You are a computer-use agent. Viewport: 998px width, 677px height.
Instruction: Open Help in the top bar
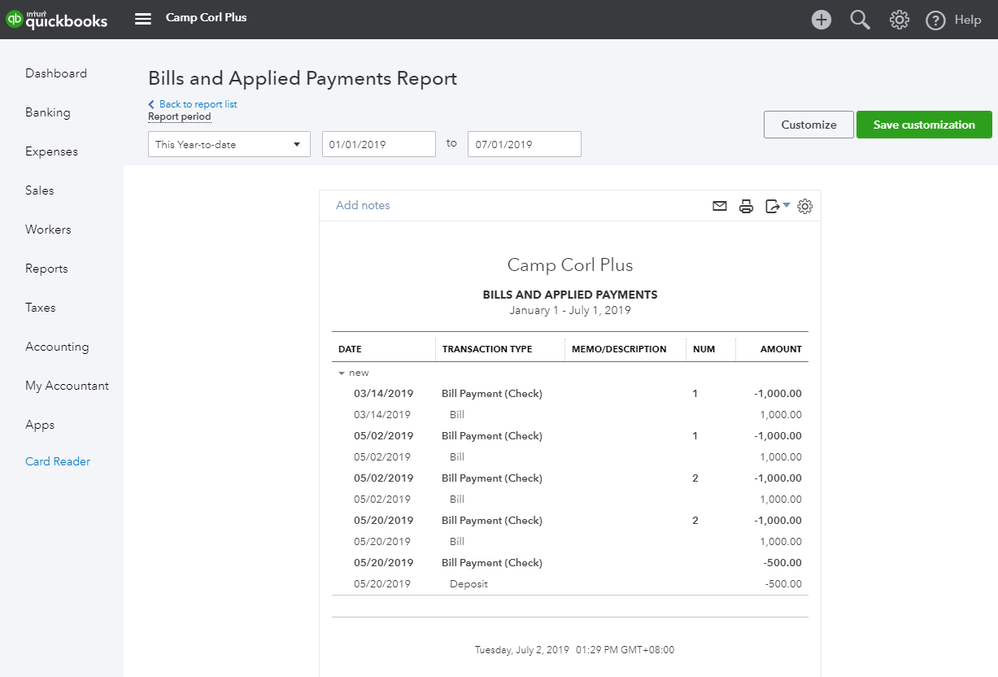click(x=953, y=20)
